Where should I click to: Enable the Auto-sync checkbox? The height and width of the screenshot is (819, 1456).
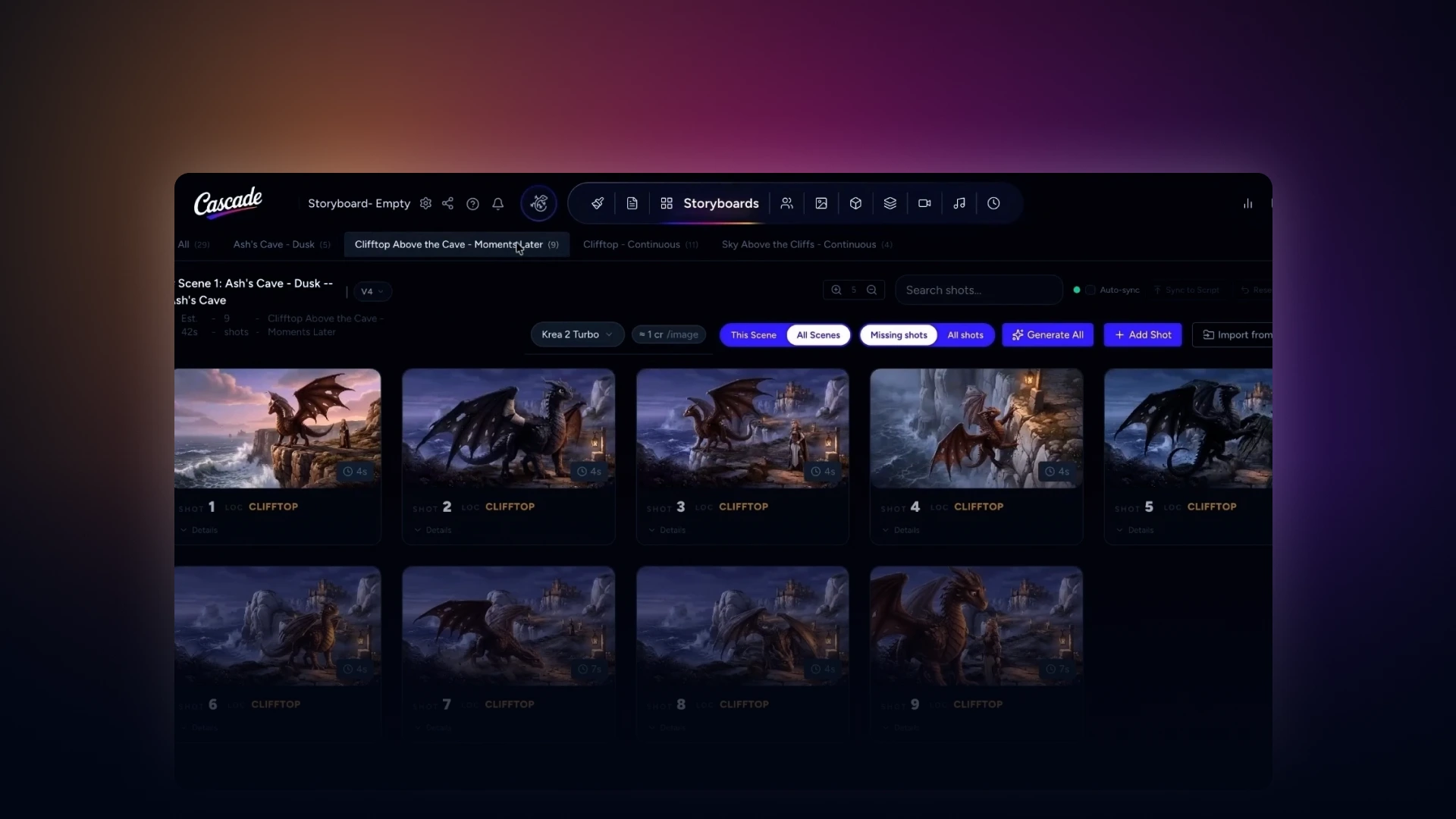click(x=1090, y=290)
